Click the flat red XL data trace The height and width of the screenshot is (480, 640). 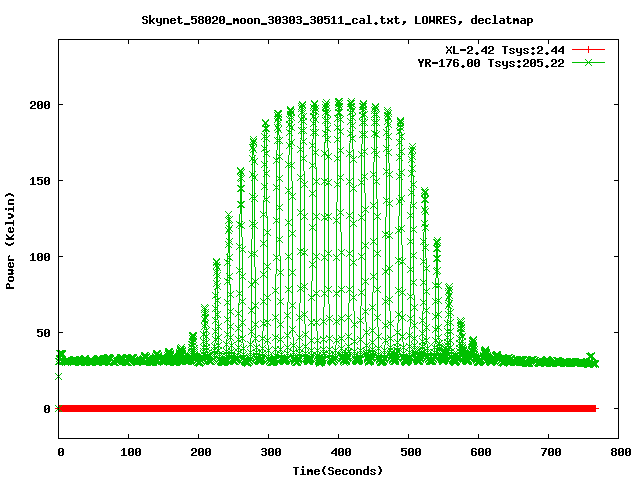pyautogui.click(x=327, y=408)
